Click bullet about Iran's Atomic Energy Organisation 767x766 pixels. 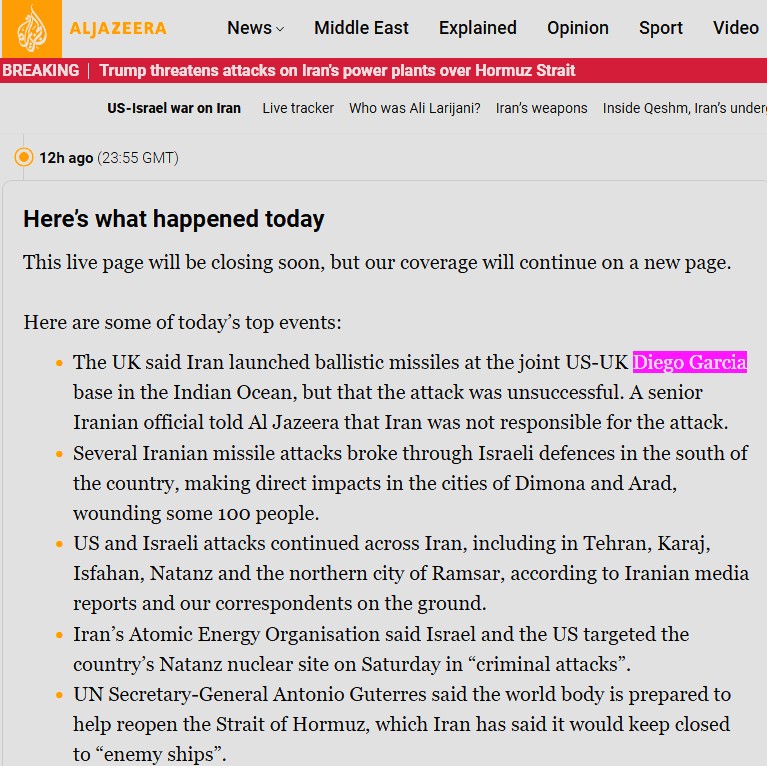click(x=381, y=649)
